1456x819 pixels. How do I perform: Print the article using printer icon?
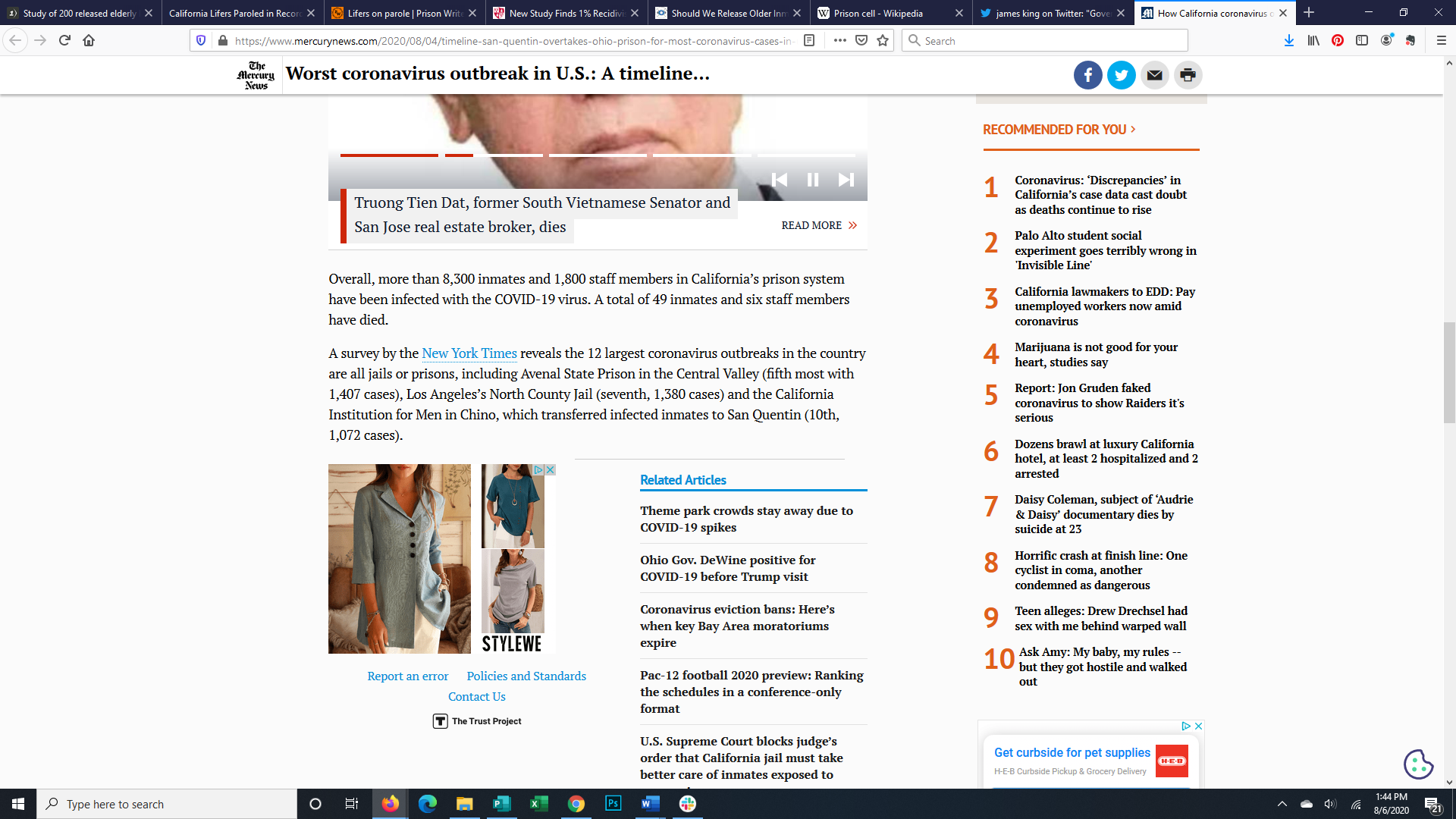coord(1188,75)
